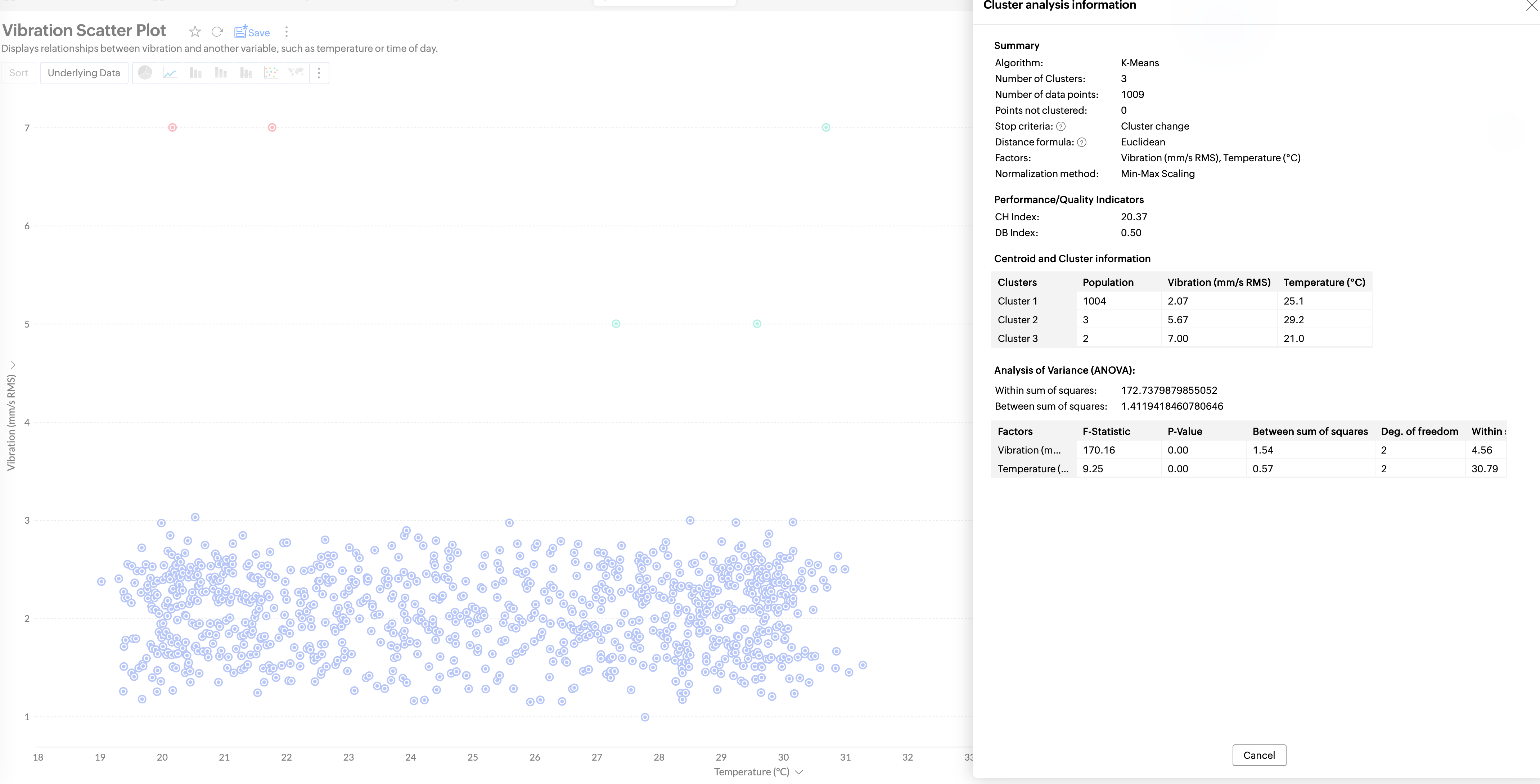The width and height of the screenshot is (1540, 784).
Task: Select the pie chart type icon
Action: pyautogui.click(x=145, y=73)
